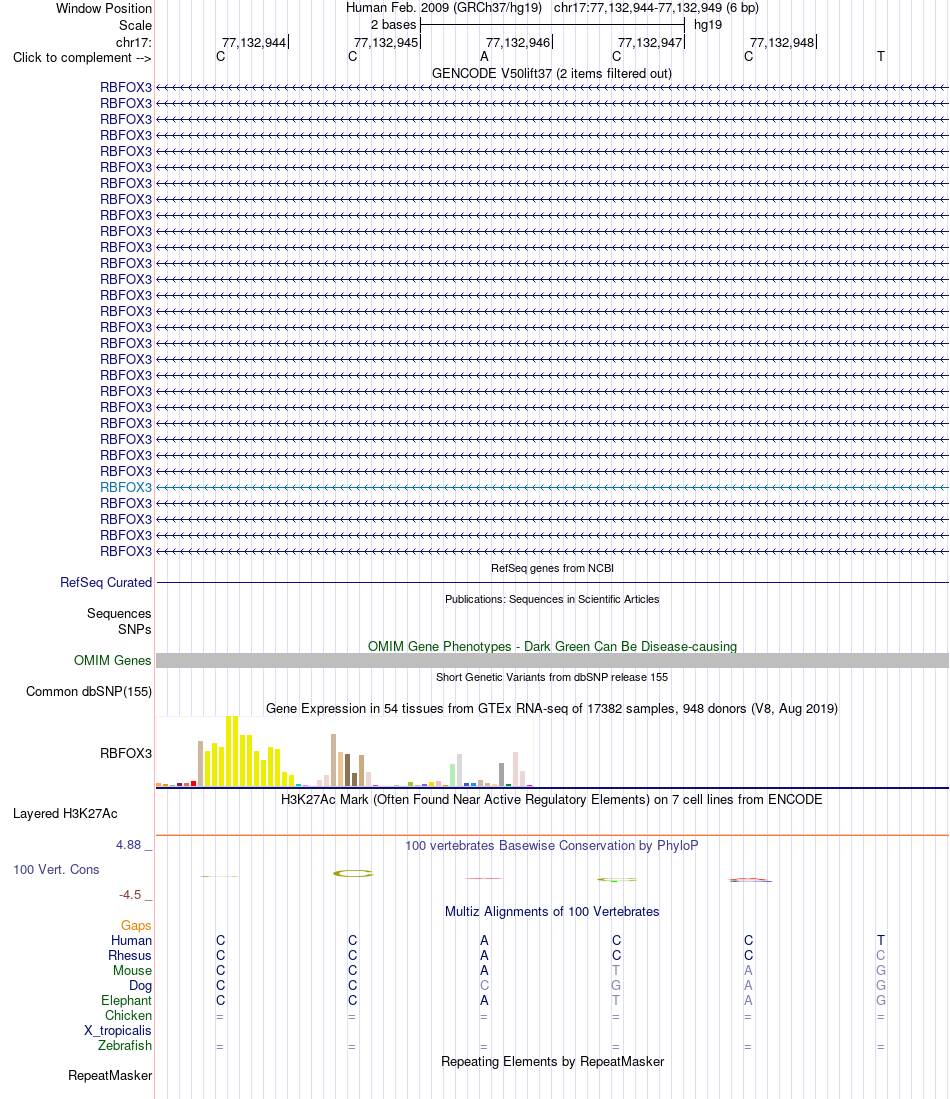This screenshot has width=950, height=1099.
Task: Open the 'GENCODE V50lift37 (2 items filtered out)' track title
Action: click(552, 74)
